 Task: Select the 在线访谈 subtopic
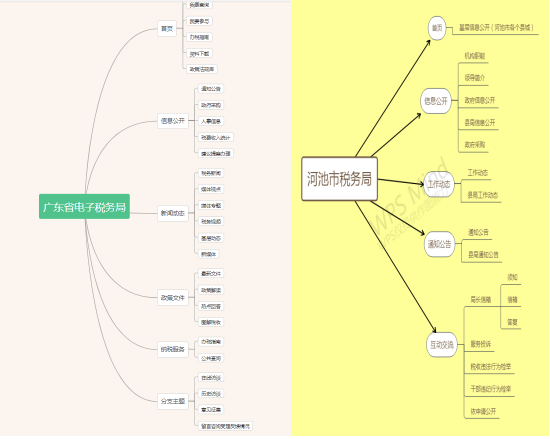(211, 378)
